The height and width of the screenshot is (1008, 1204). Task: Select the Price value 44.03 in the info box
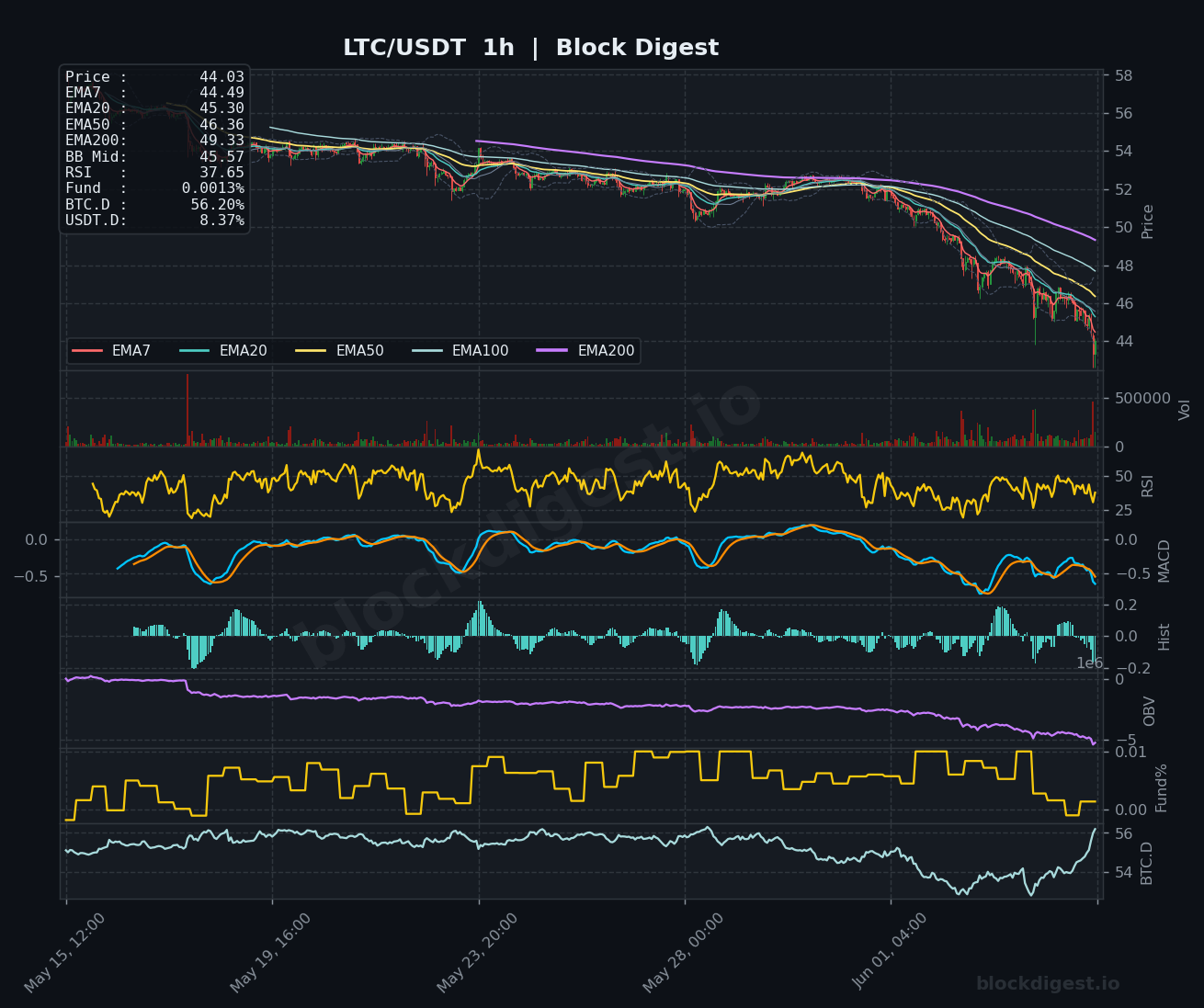pos(221,77)
